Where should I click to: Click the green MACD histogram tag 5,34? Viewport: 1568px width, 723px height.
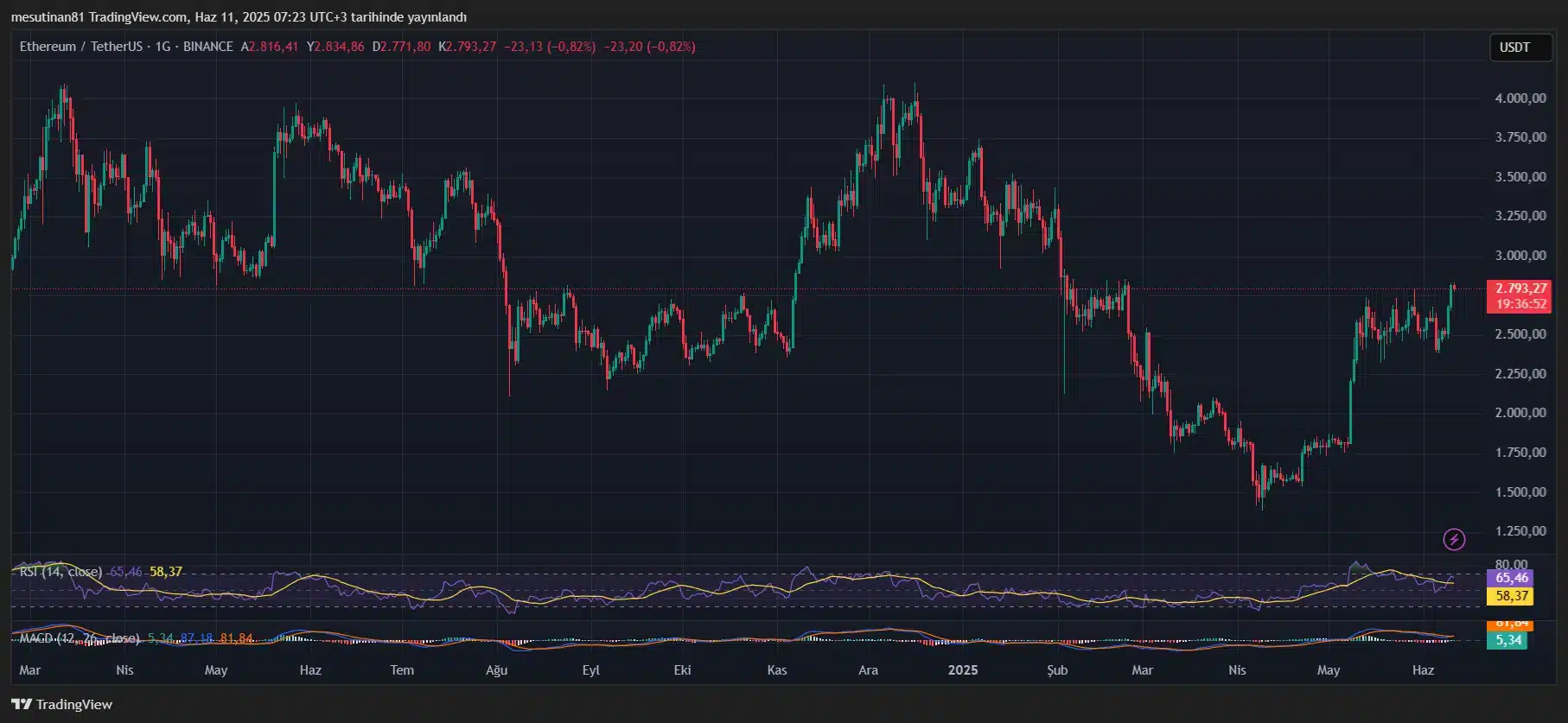[x=1508, y=640]
